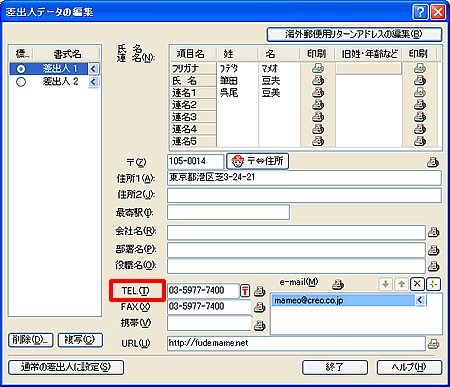
Task: Delete e-mail entry with red X button
Action: [417, 284]
